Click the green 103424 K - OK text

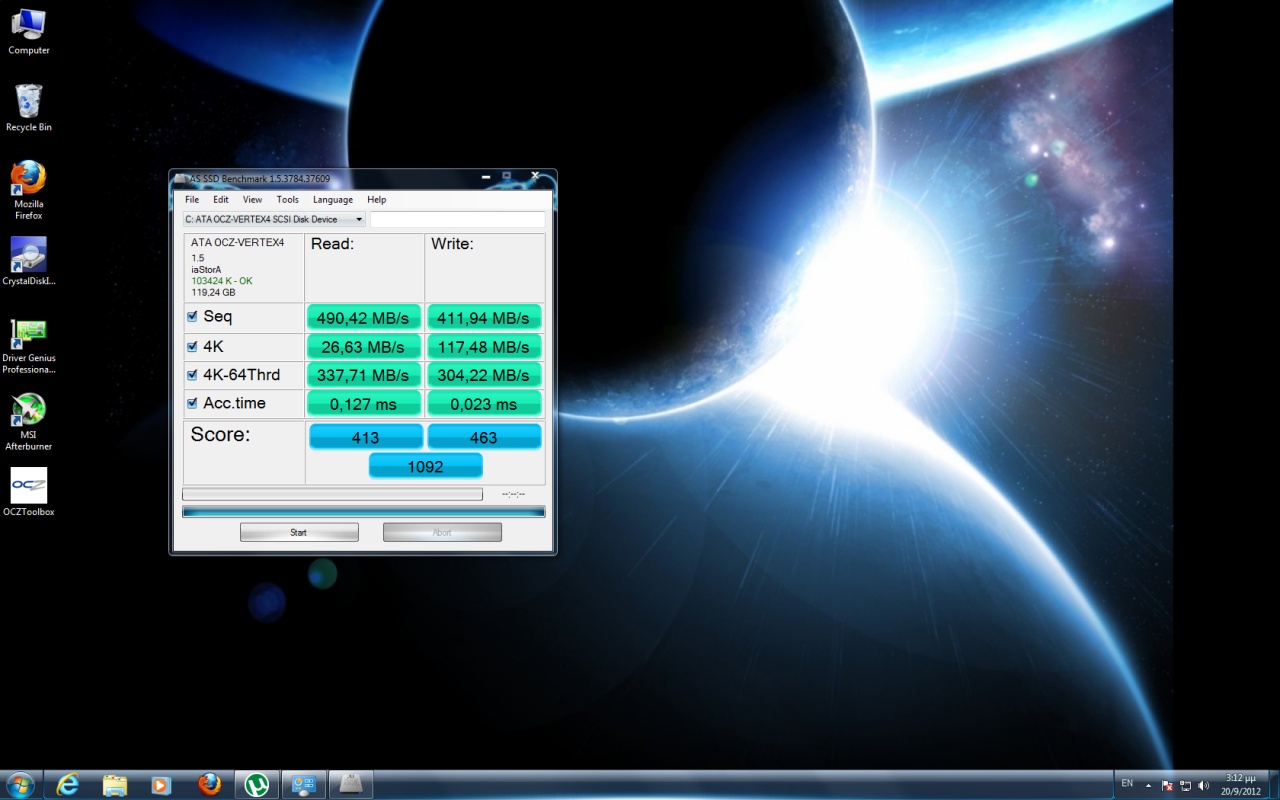tap(222, 281)
